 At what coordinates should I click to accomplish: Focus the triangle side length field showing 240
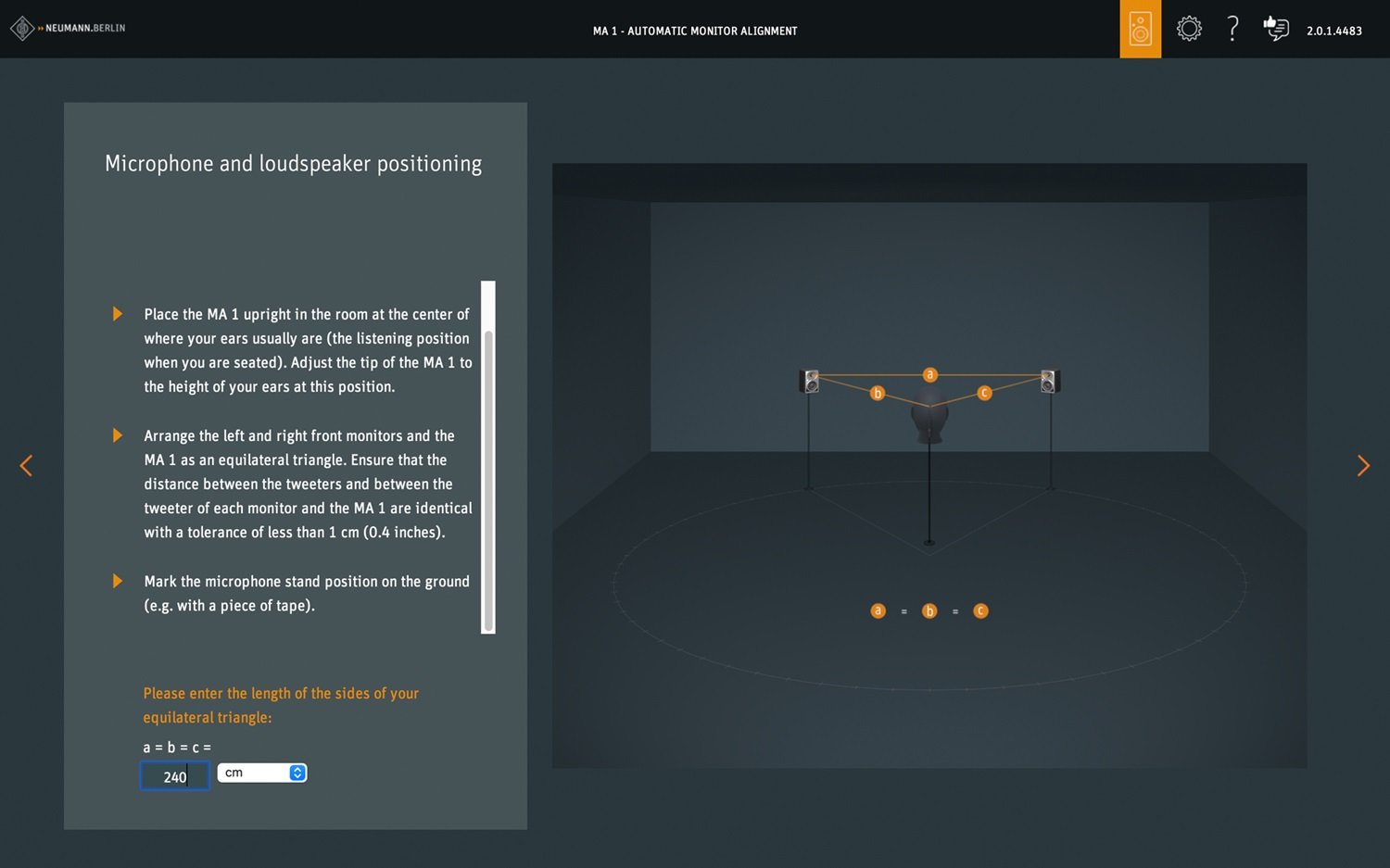point(174,776)
